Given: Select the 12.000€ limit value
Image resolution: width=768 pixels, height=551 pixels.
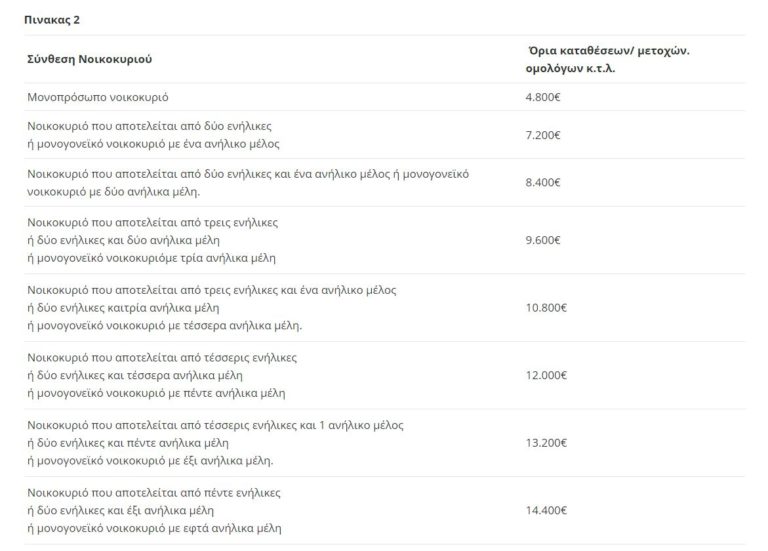Looking at the screenshot, I should point(545,375).
